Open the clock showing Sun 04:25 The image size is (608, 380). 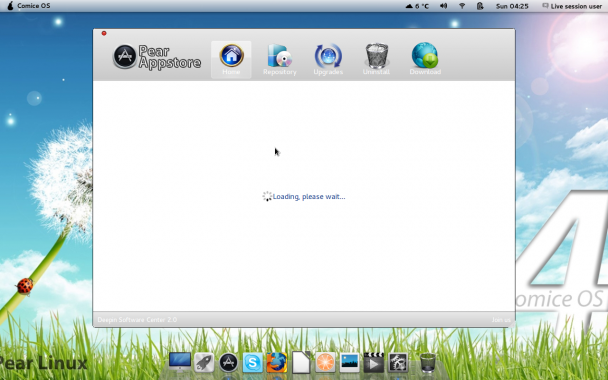pos(512,6)
